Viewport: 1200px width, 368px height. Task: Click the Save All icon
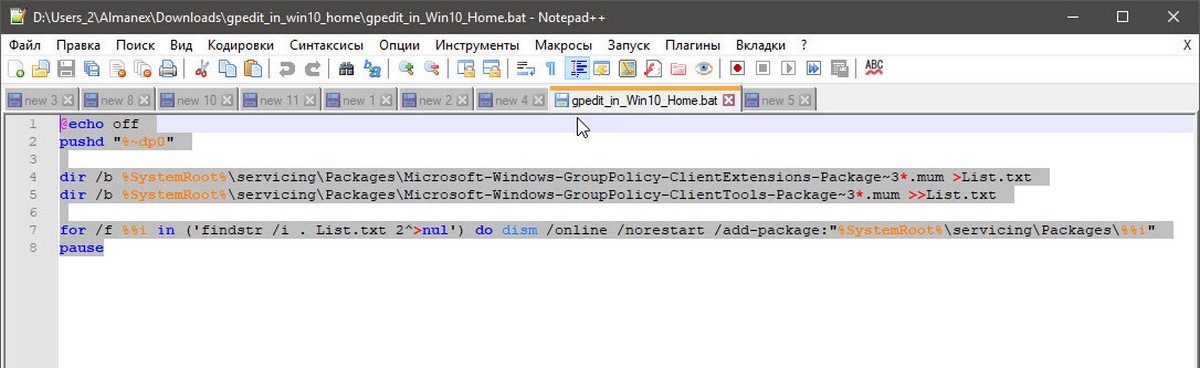[x=92, y=69]
